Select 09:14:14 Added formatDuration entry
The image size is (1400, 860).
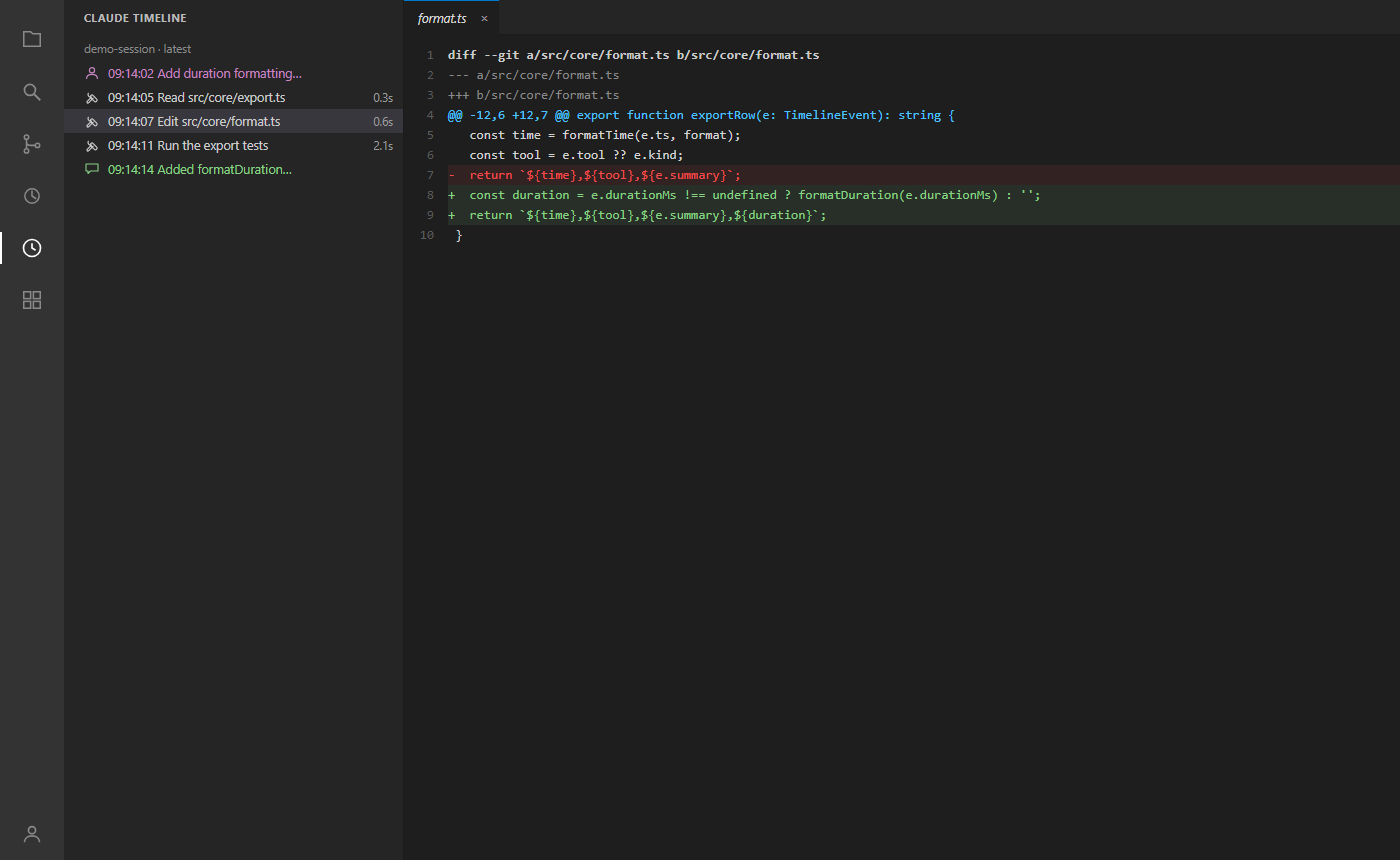[x=234, y=169]
